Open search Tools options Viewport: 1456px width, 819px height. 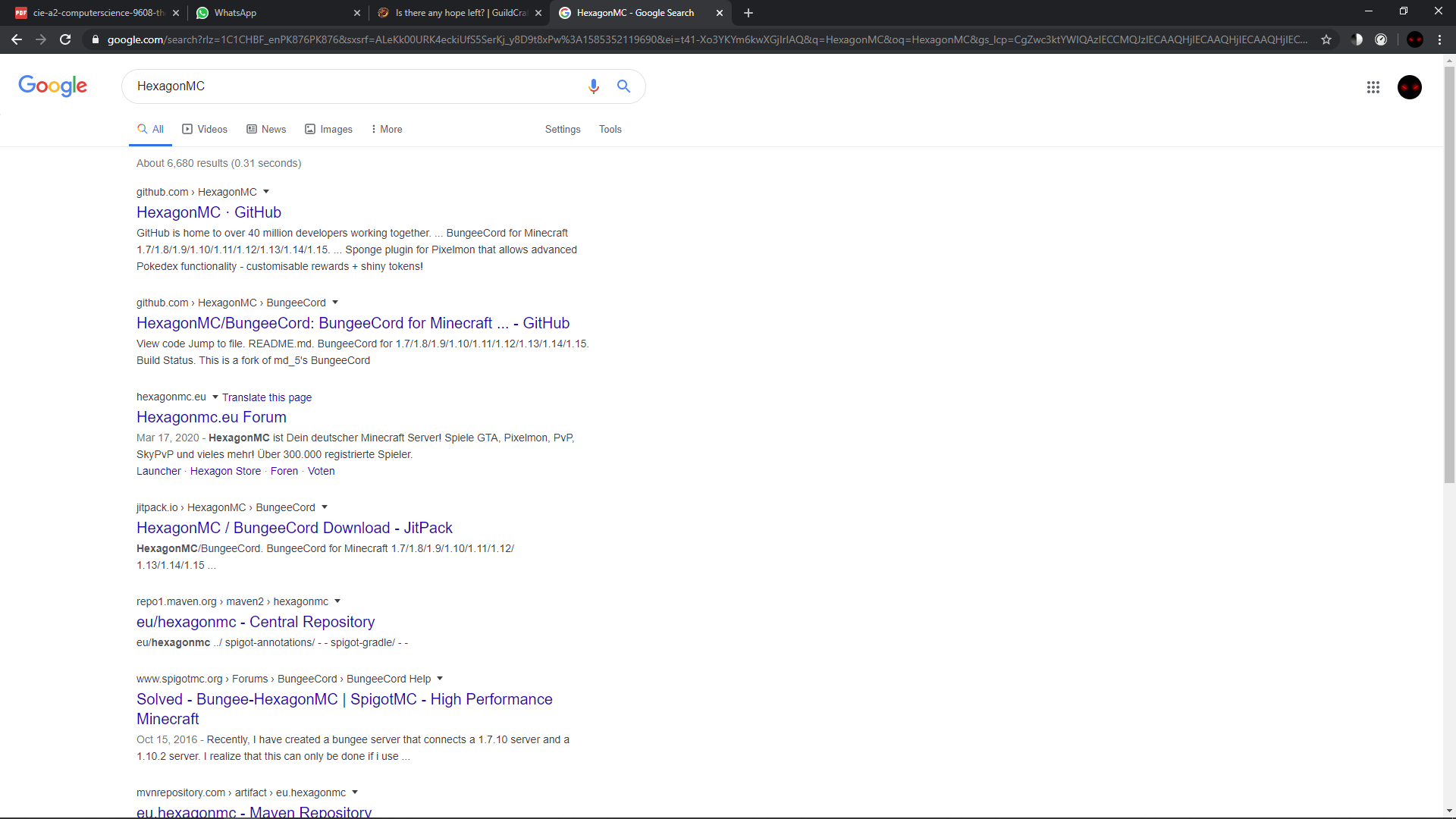pyautogui.click(x=610, y=130)
